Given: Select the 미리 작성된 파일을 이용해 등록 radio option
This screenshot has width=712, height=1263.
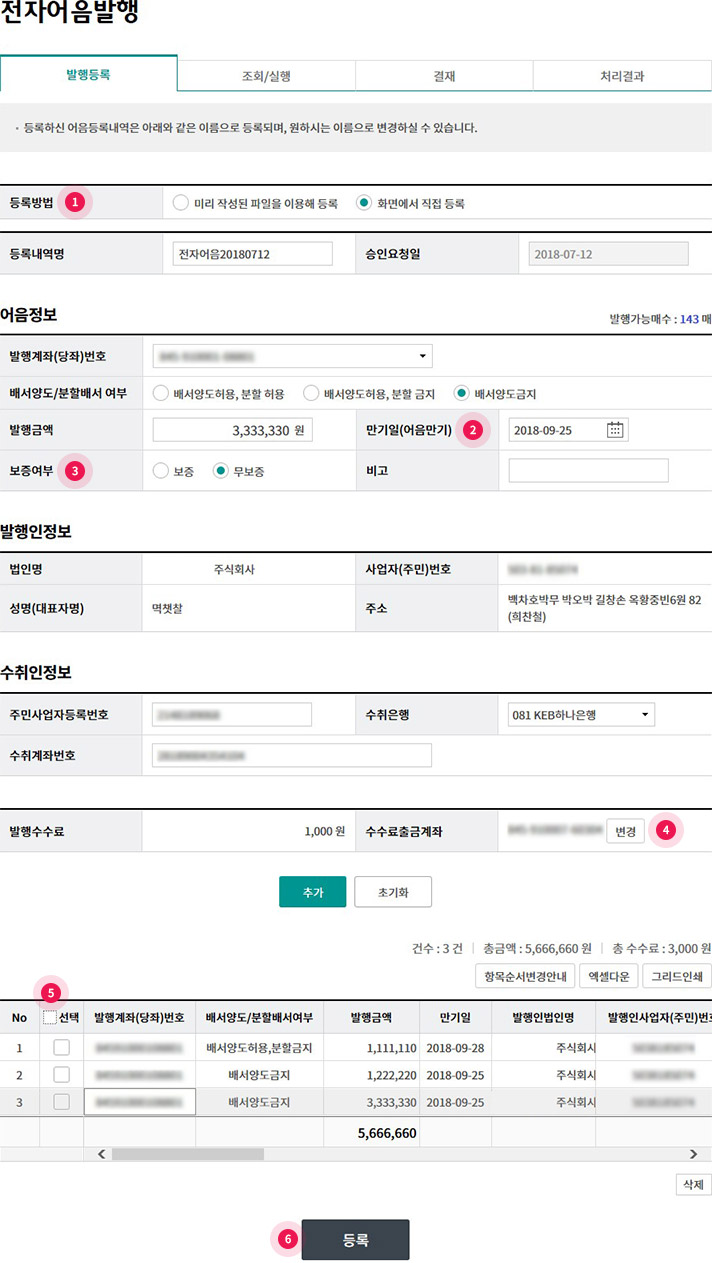Looking at the screenshot, I should 180,203.
